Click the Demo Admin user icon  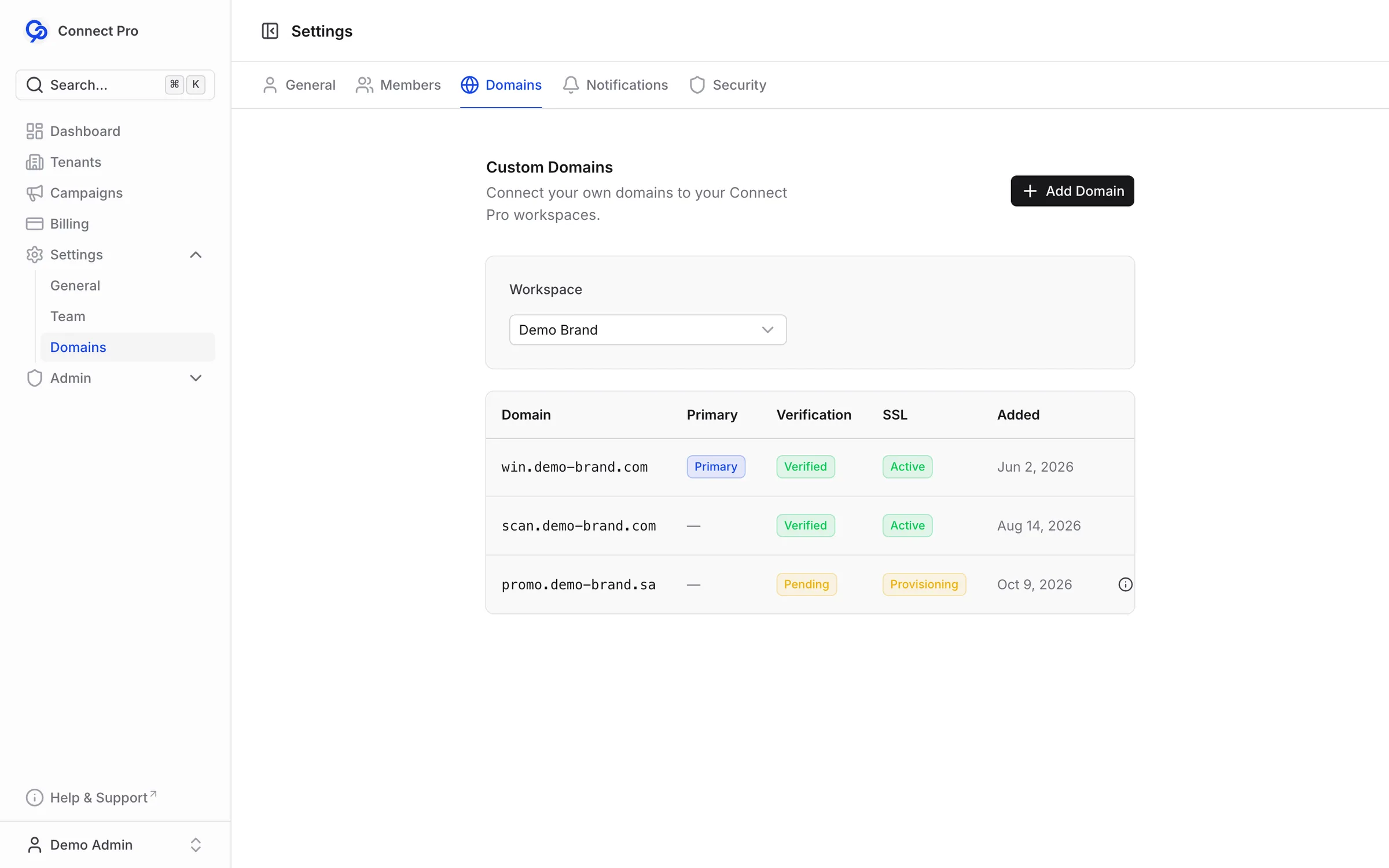[35, 845]
